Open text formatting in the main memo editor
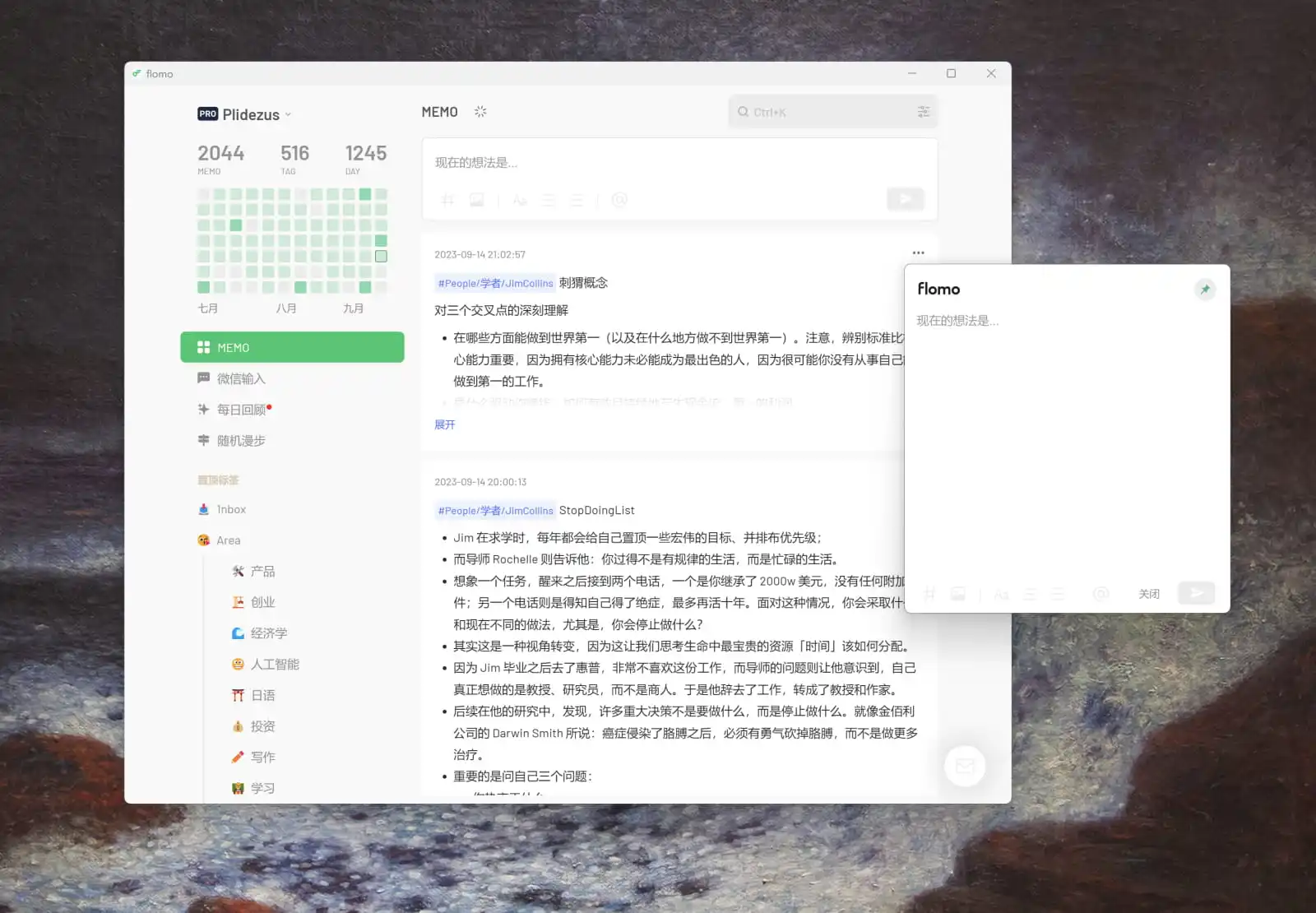Viewport: 1316px width, 913px height. (520, 199)
